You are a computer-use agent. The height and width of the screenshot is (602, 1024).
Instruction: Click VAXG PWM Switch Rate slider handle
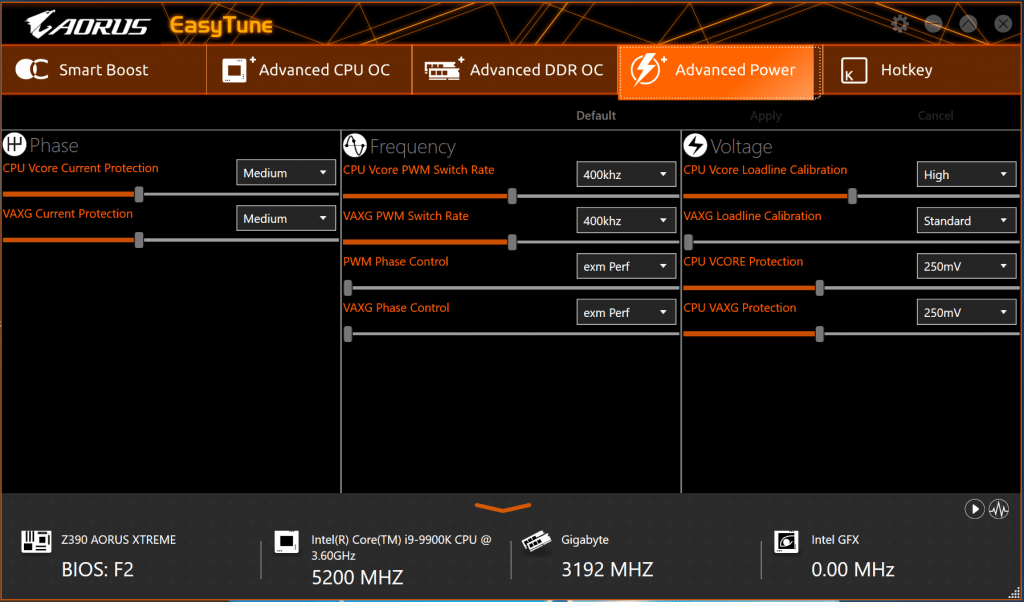(512, 242)
